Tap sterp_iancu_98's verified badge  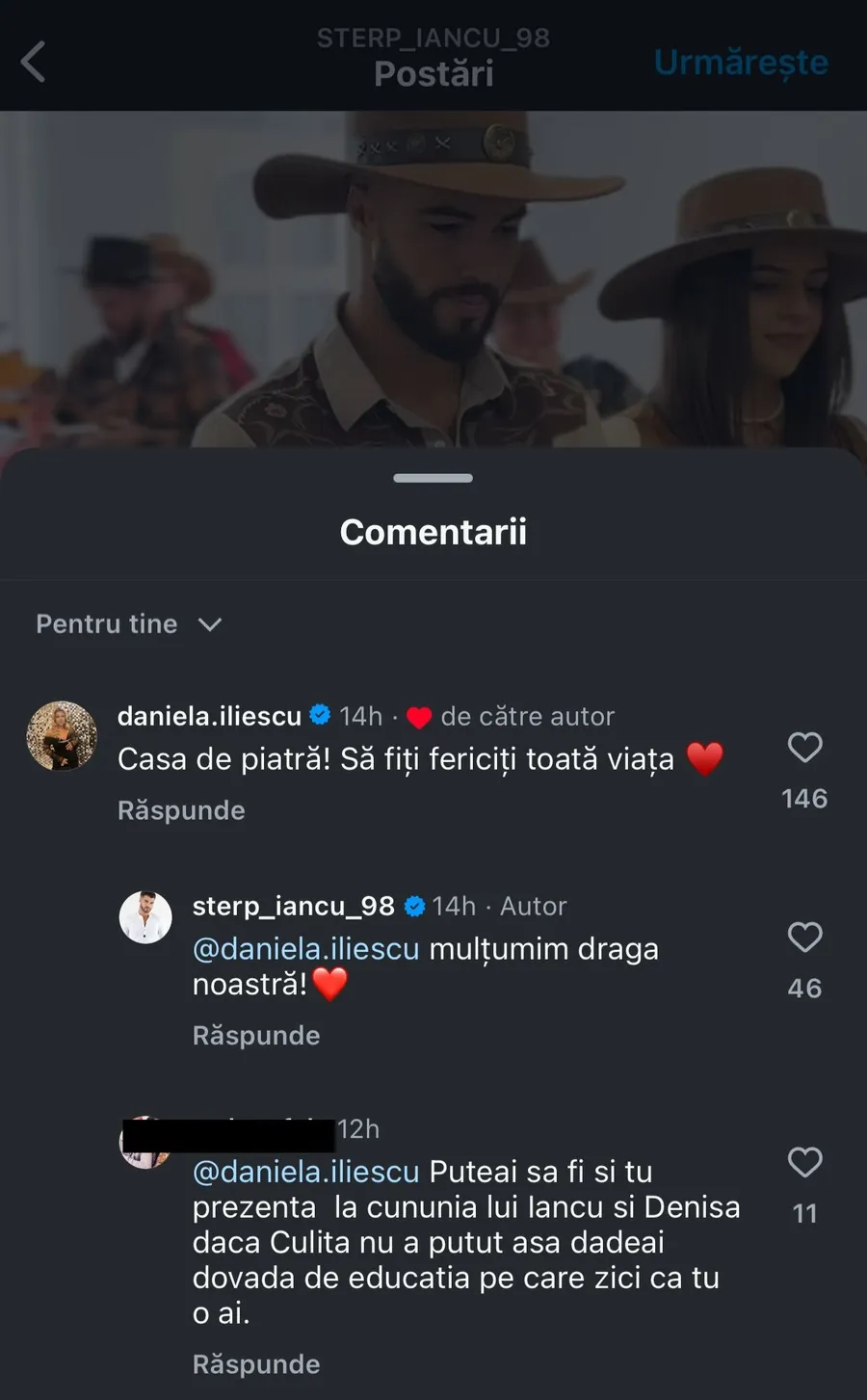[x=415, y=906]
